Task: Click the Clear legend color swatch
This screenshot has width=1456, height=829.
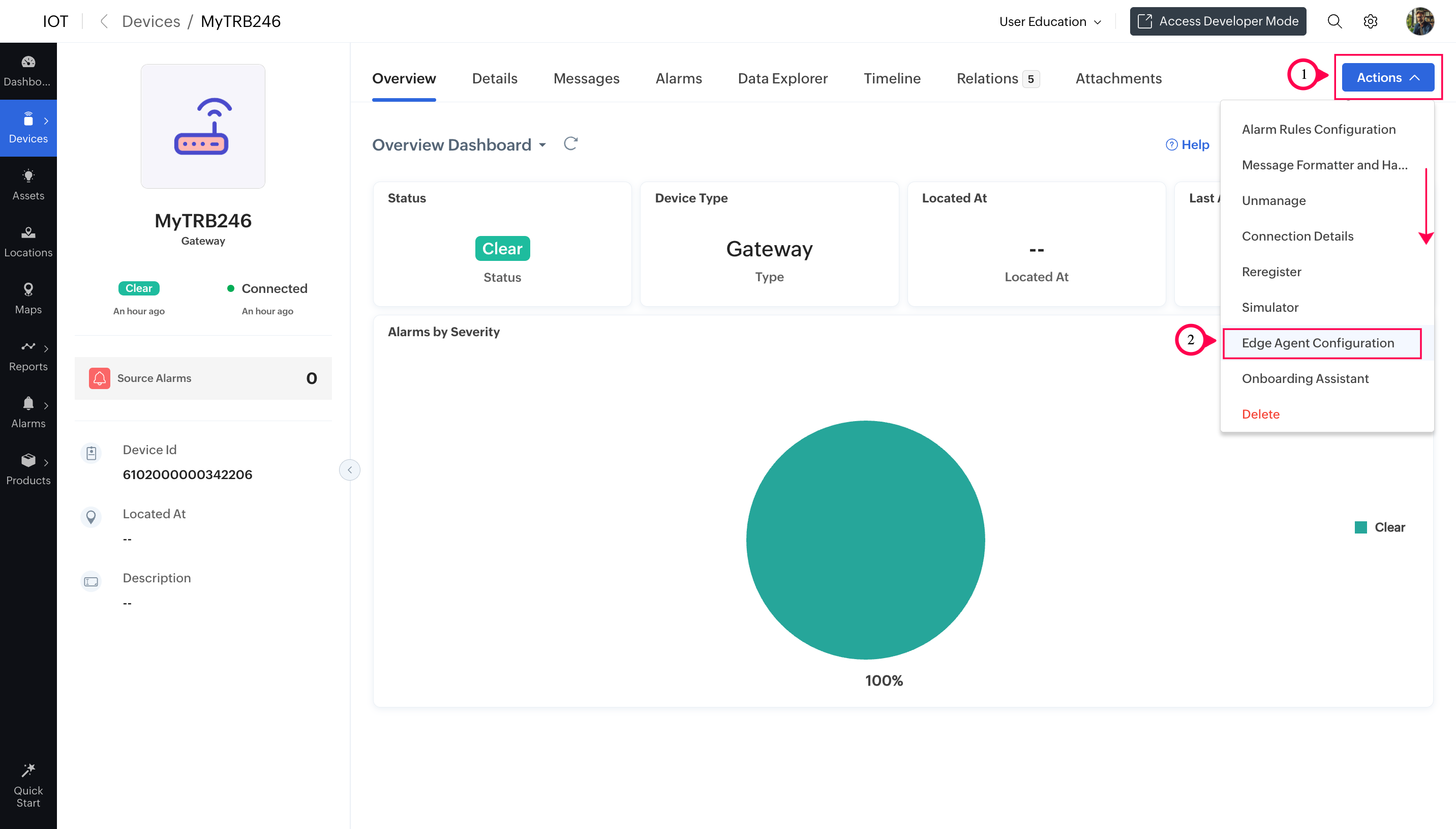Action: pyautogui.click(x=1360, y=527)
